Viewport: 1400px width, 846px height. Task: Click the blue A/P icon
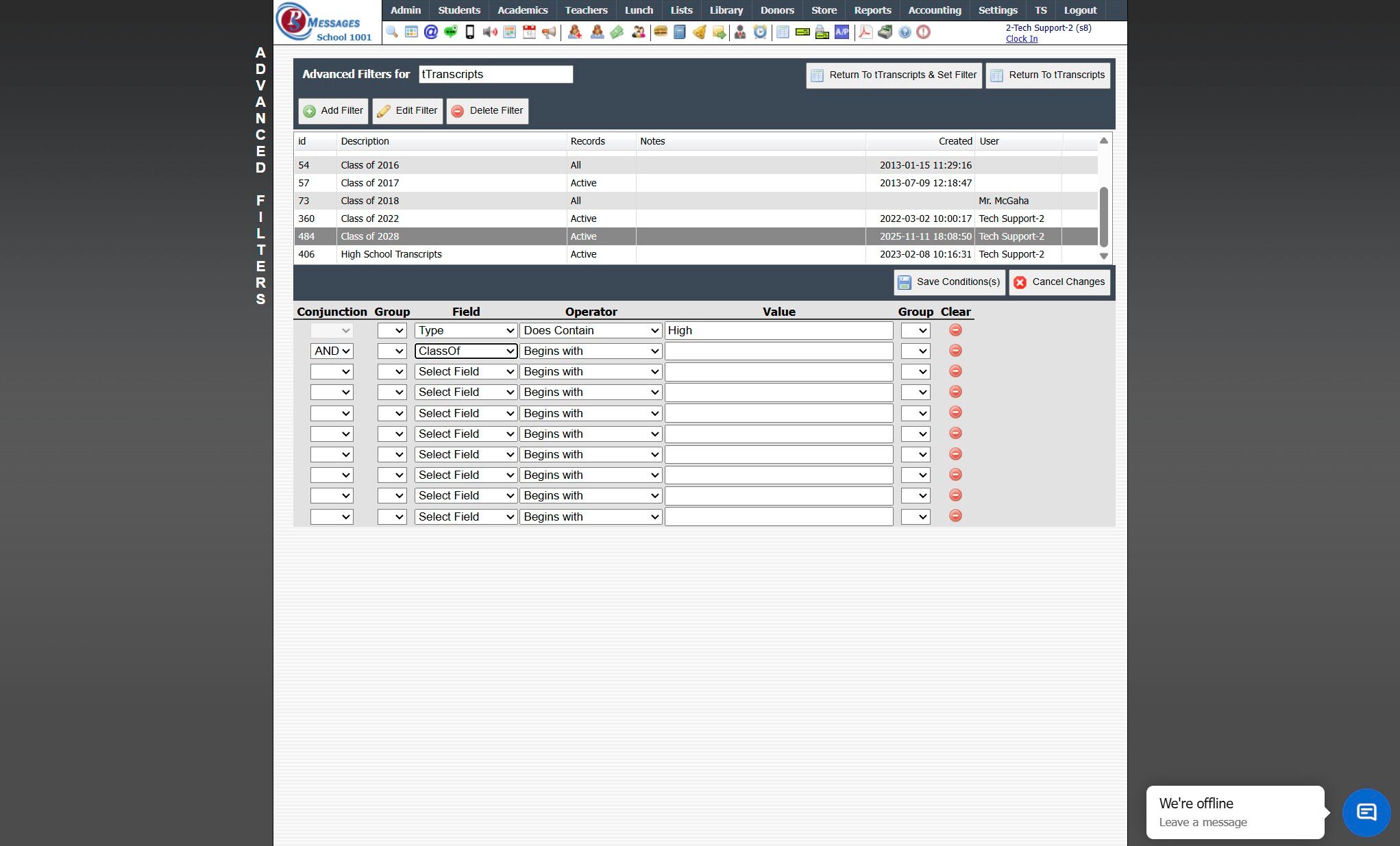[x=842, y=32]
